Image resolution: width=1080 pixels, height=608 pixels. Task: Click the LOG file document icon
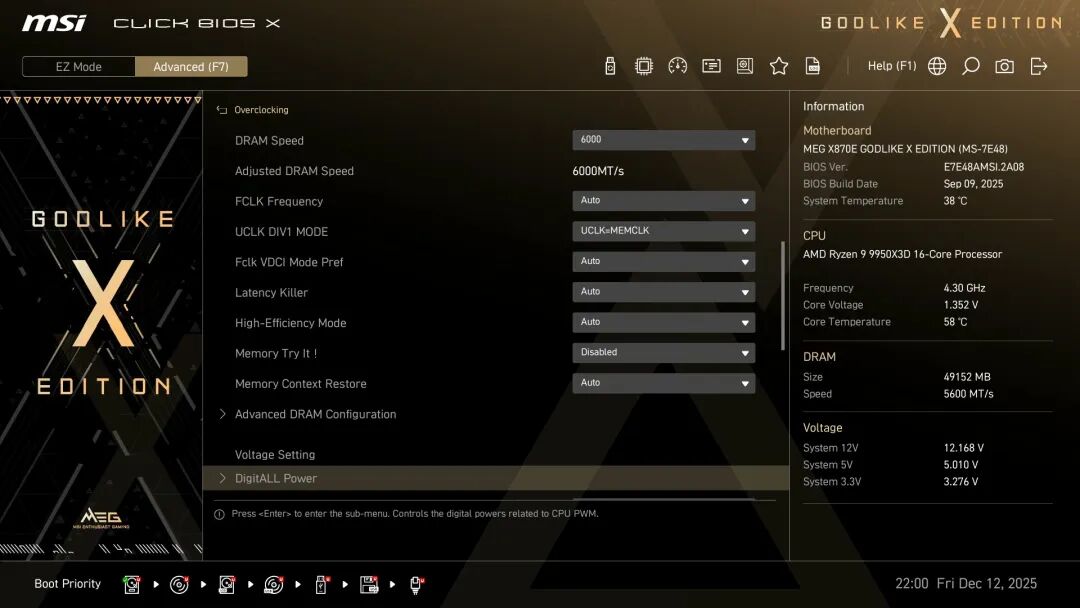click(x=813, y=66)
